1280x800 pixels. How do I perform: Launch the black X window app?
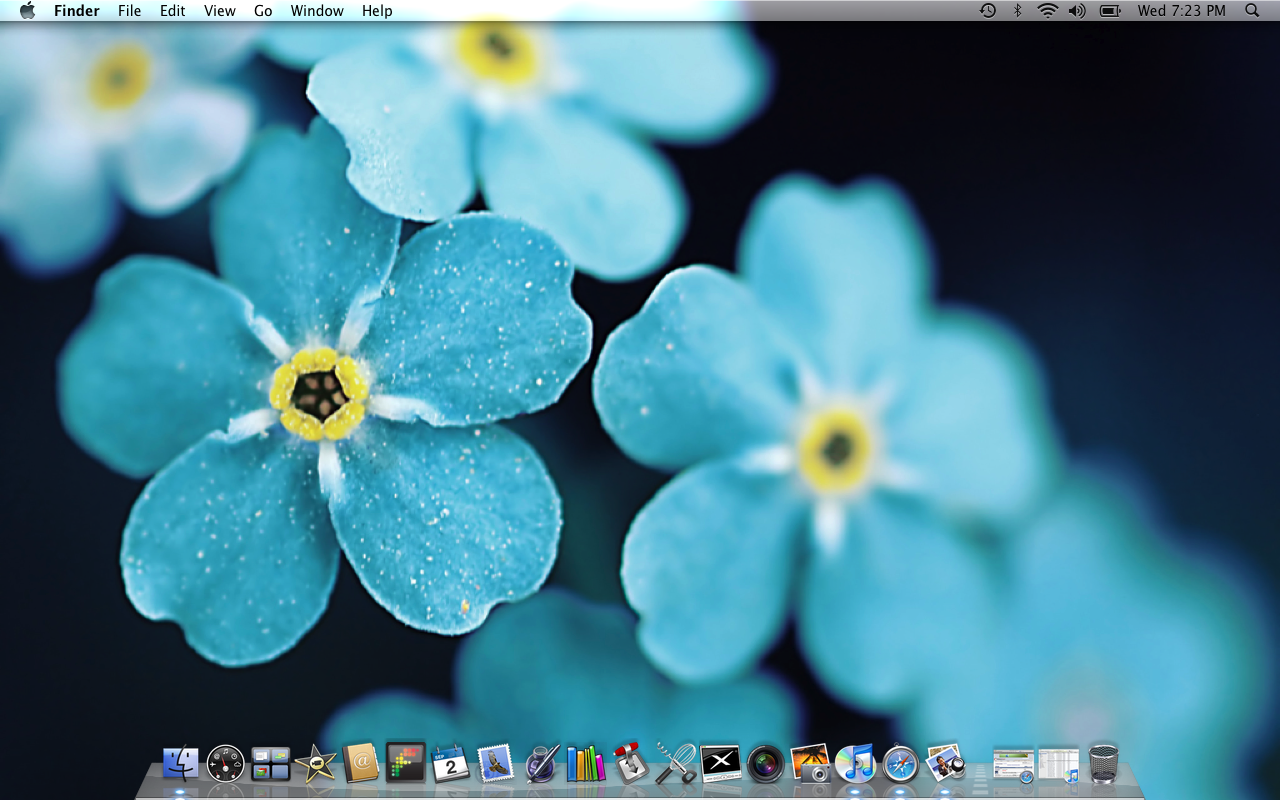[721, 764]
